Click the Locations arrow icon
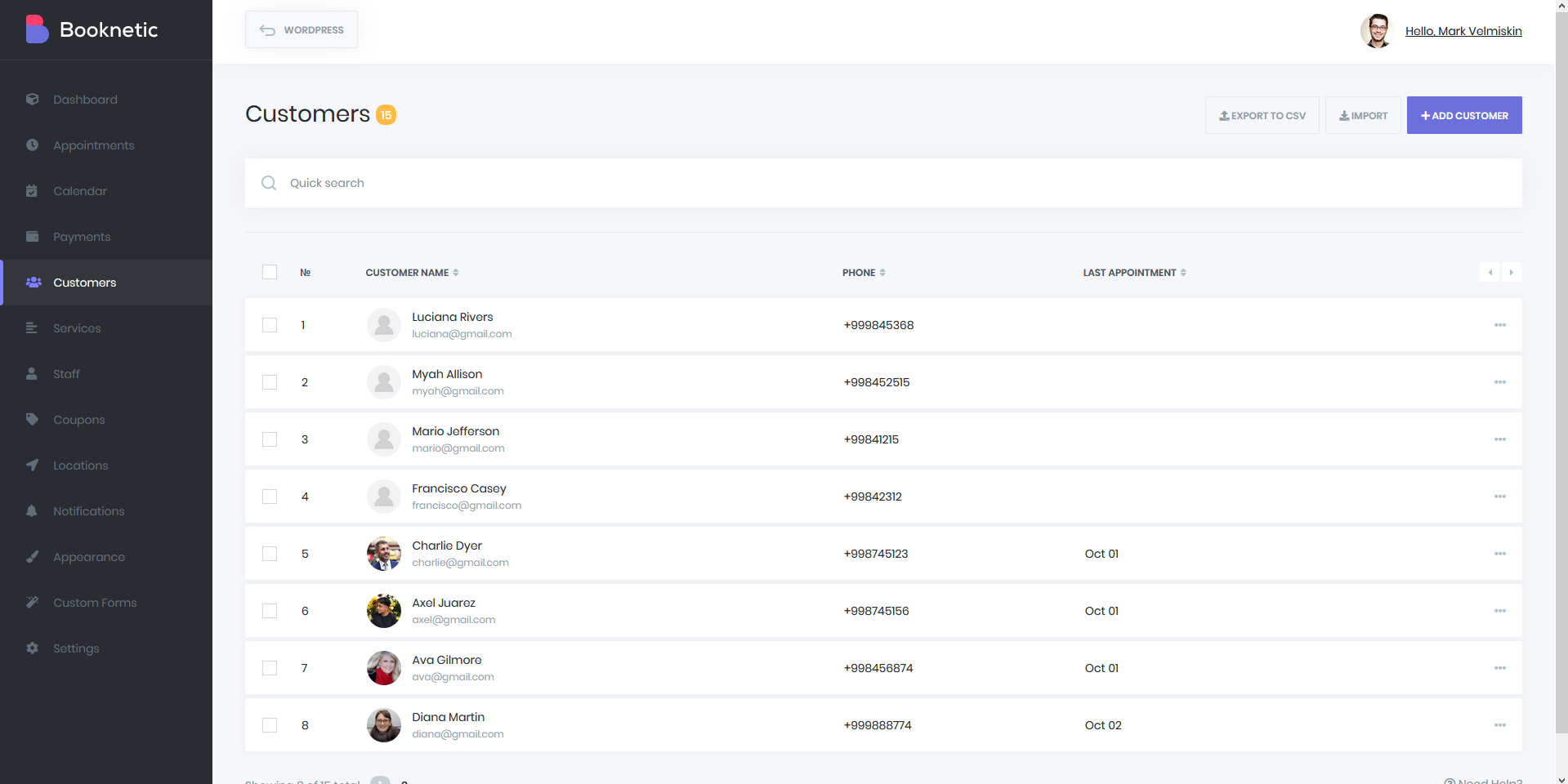 pos(32,465)
